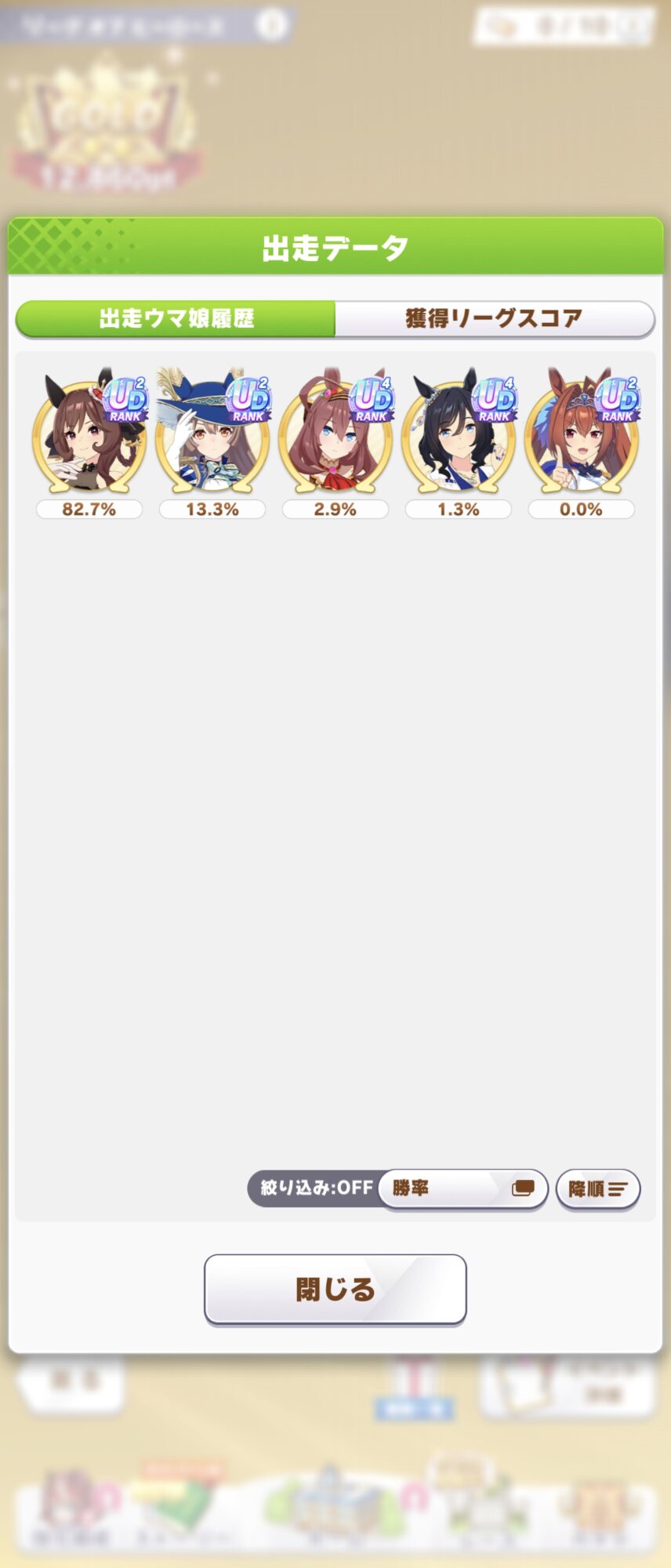Choose the character portrait showing 2.9%

[335, 435]
